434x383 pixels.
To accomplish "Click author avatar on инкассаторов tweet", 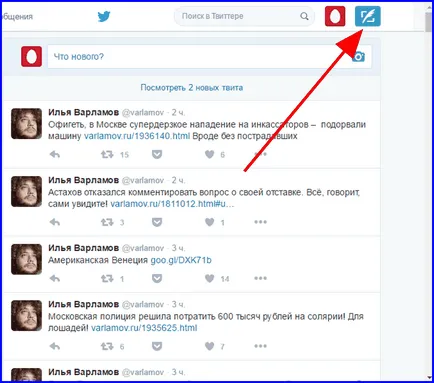I will 26,123.
